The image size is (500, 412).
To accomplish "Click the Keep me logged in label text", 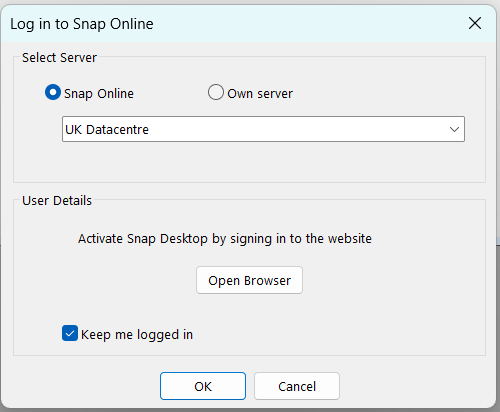I will (137, 334).
